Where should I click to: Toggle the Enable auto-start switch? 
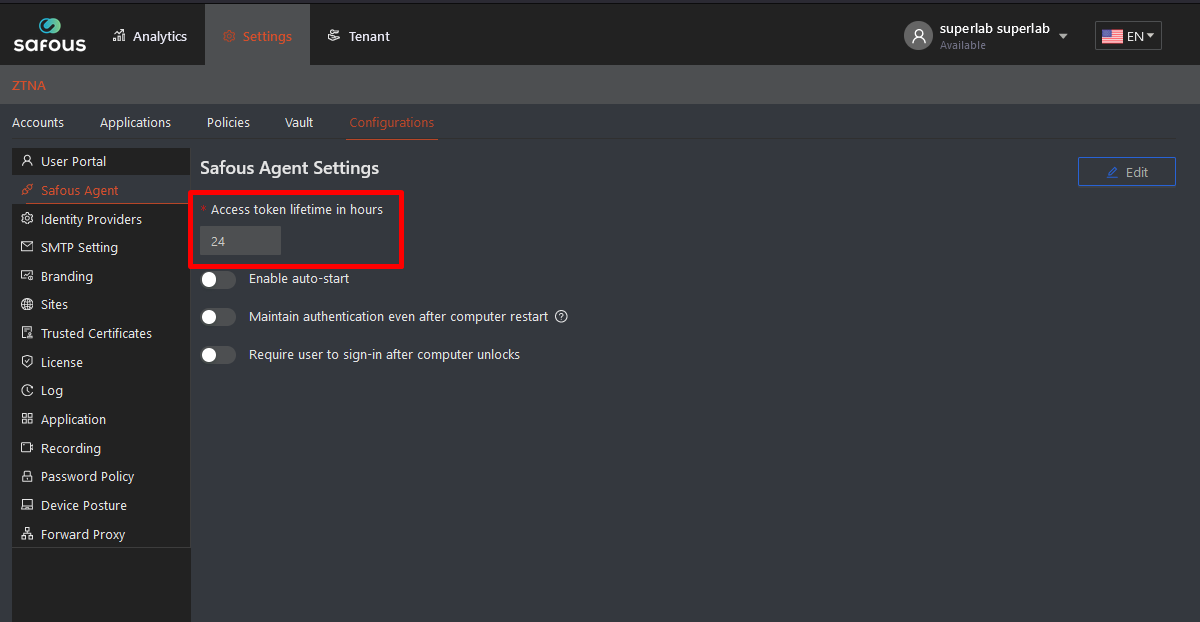coord(218,279)
